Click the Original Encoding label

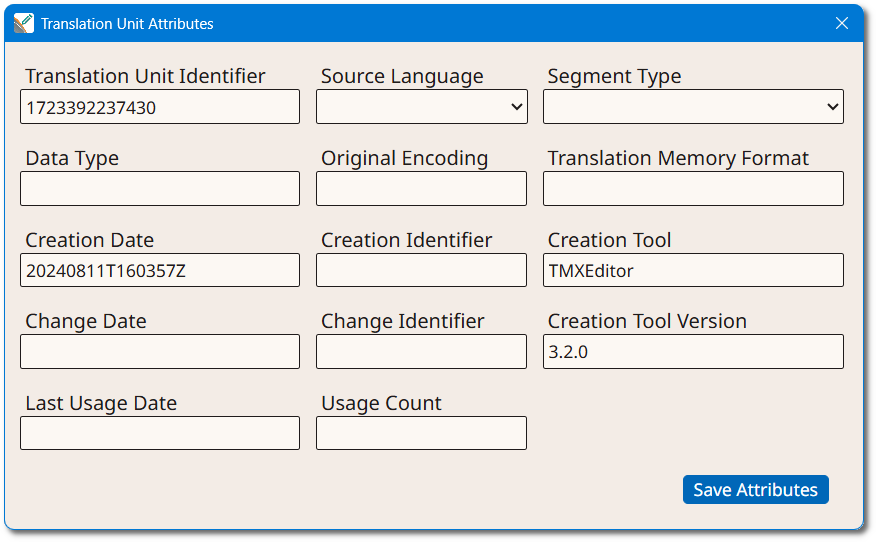[x=404, y=158]
